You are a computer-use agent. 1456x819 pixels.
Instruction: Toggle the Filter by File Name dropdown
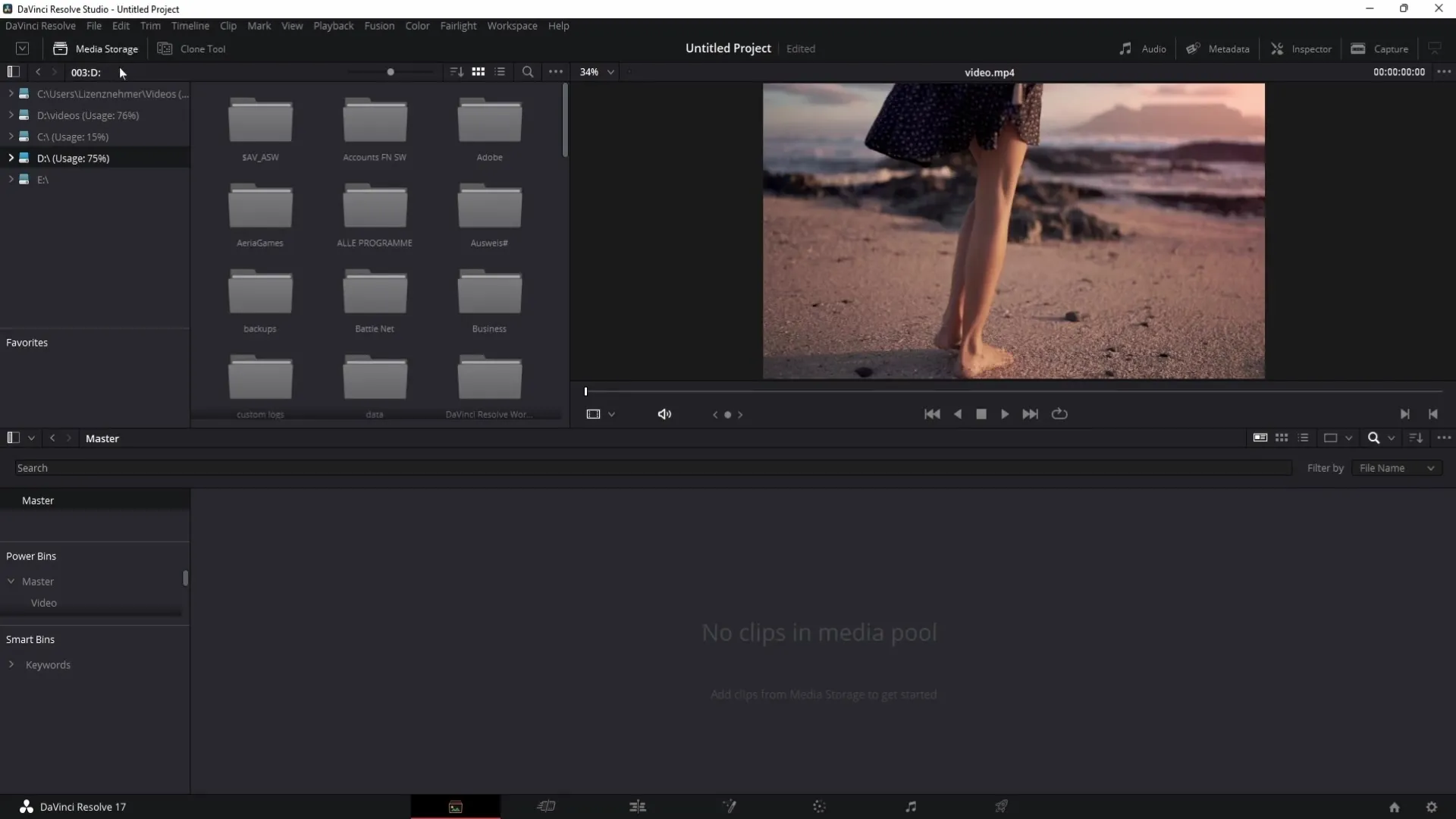(1396, 468)
